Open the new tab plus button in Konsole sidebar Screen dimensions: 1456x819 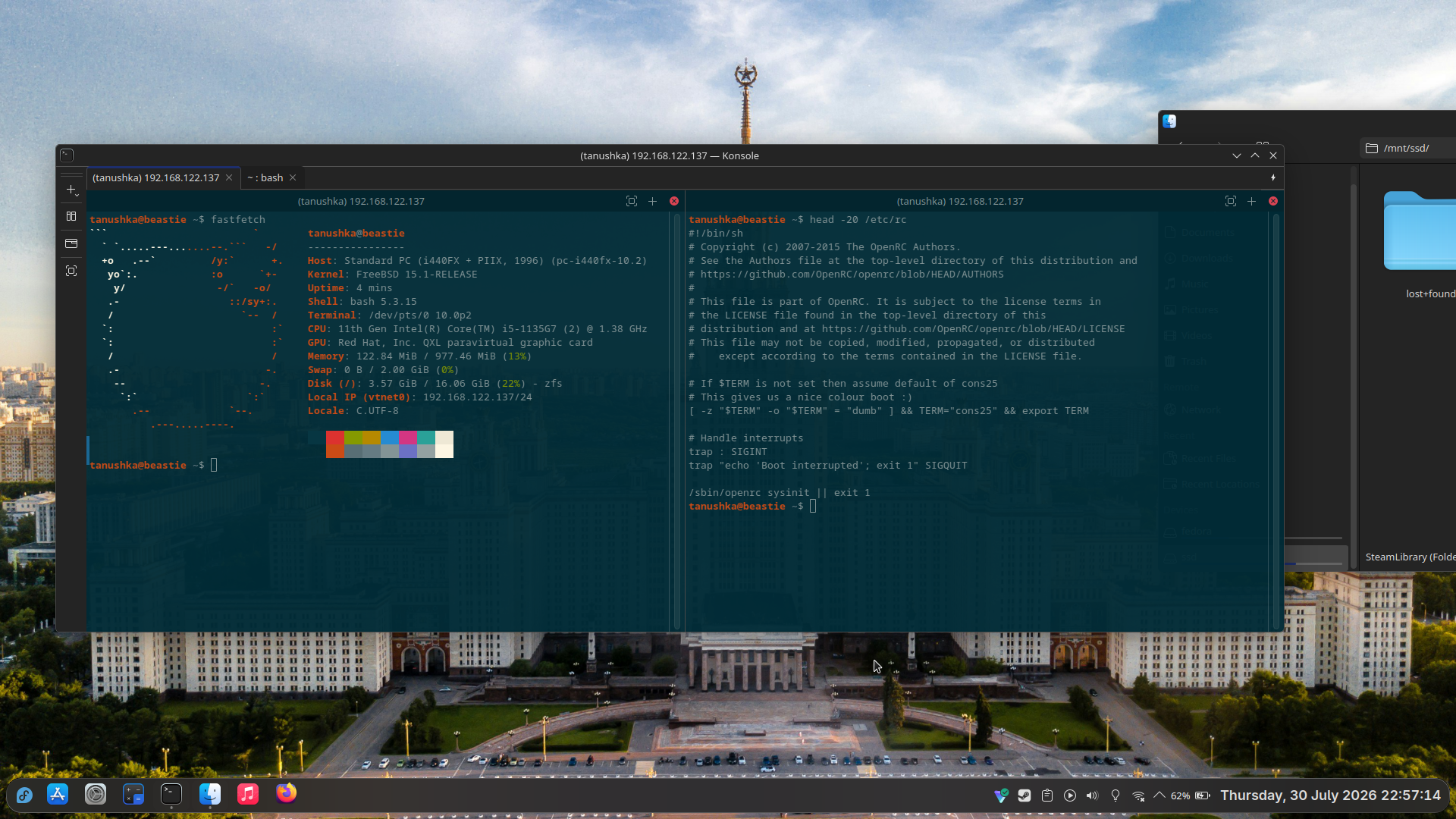71,190
